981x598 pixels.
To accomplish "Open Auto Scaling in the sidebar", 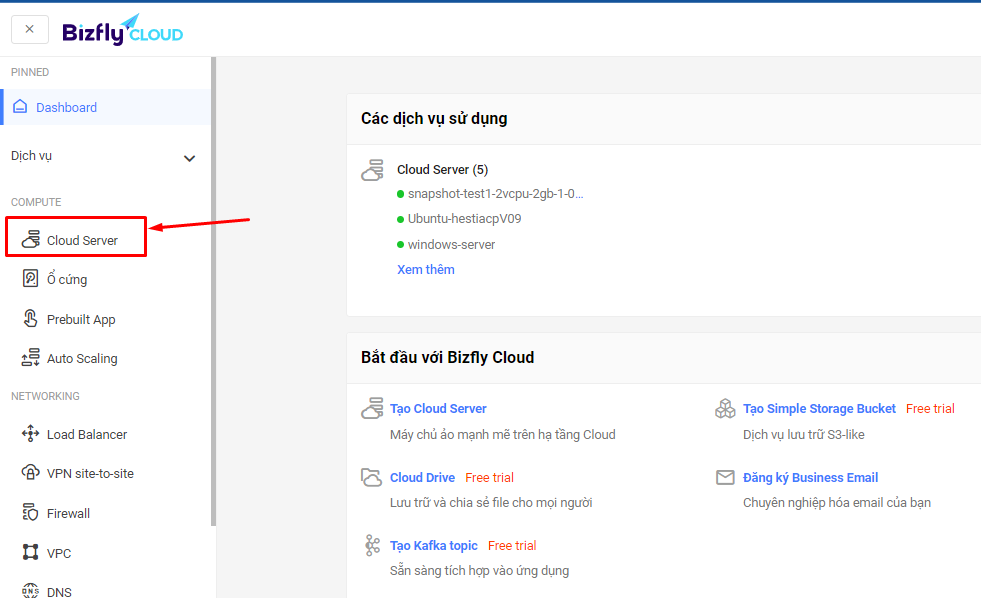I will tap(82, 358).
